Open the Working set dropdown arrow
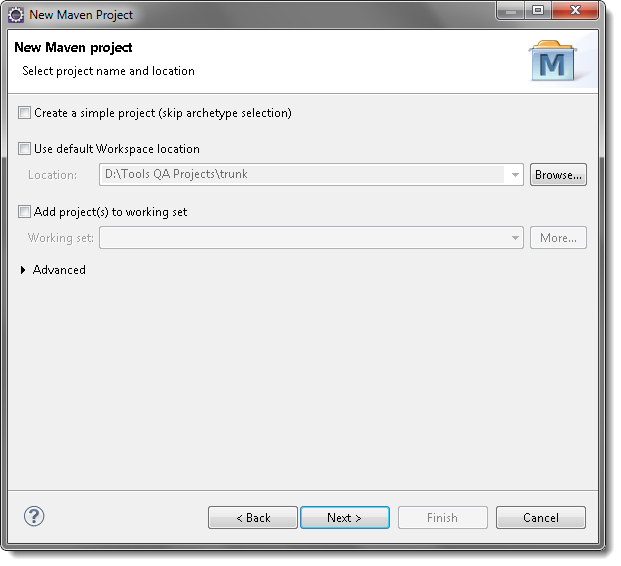The width and height of the screenshot is (621, 566). (x=515, y=238)
